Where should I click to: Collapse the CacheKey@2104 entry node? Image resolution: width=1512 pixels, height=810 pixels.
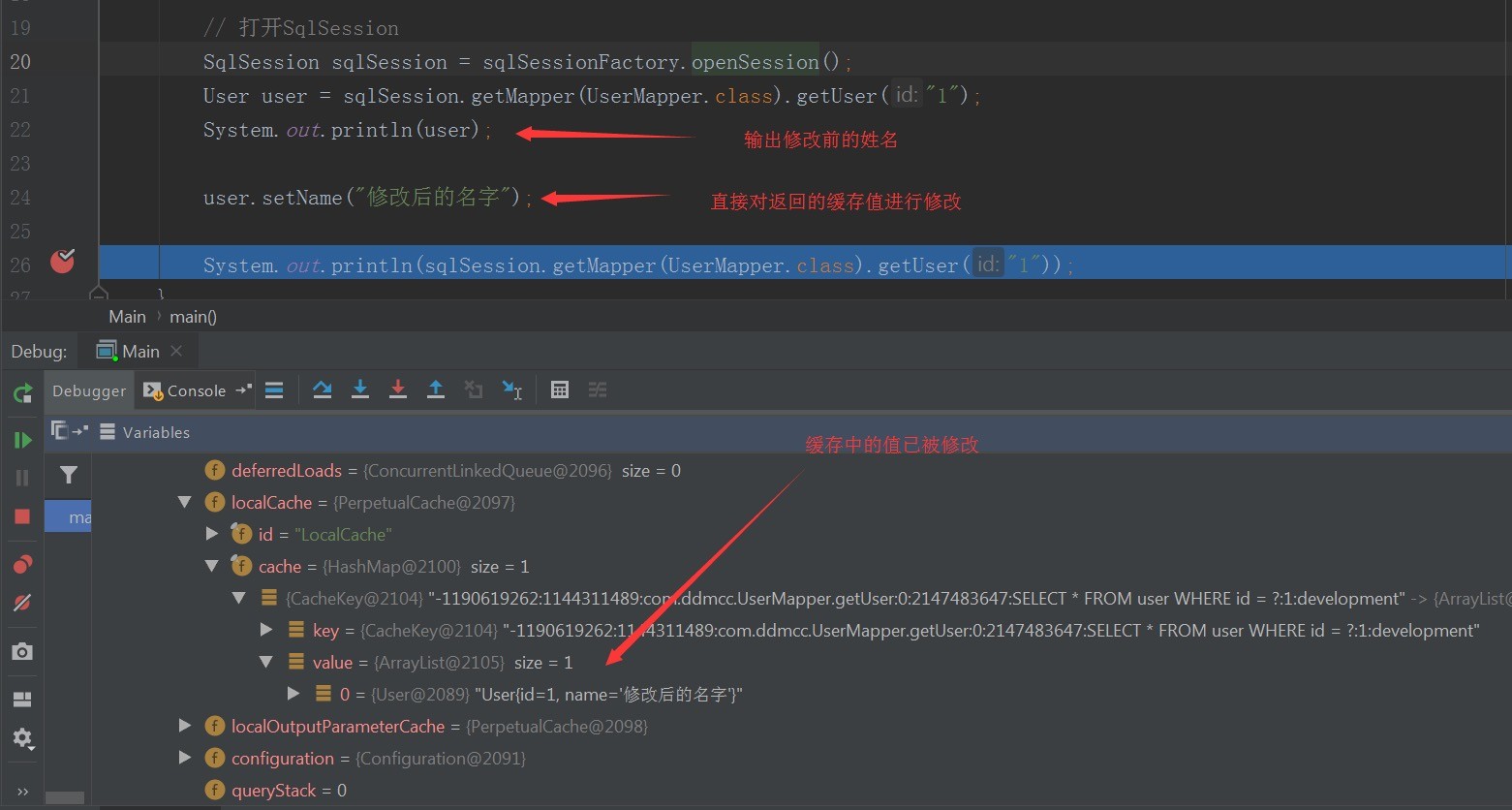[x=239, y=598]
